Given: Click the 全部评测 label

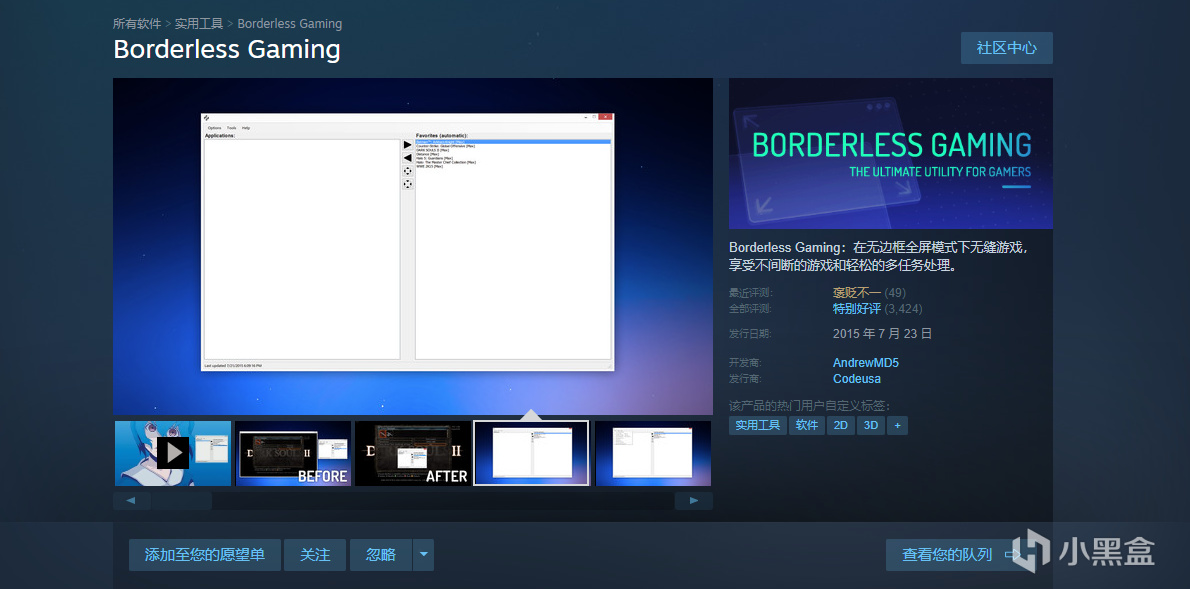Looking at the screenshot, I should coord(751,309).
